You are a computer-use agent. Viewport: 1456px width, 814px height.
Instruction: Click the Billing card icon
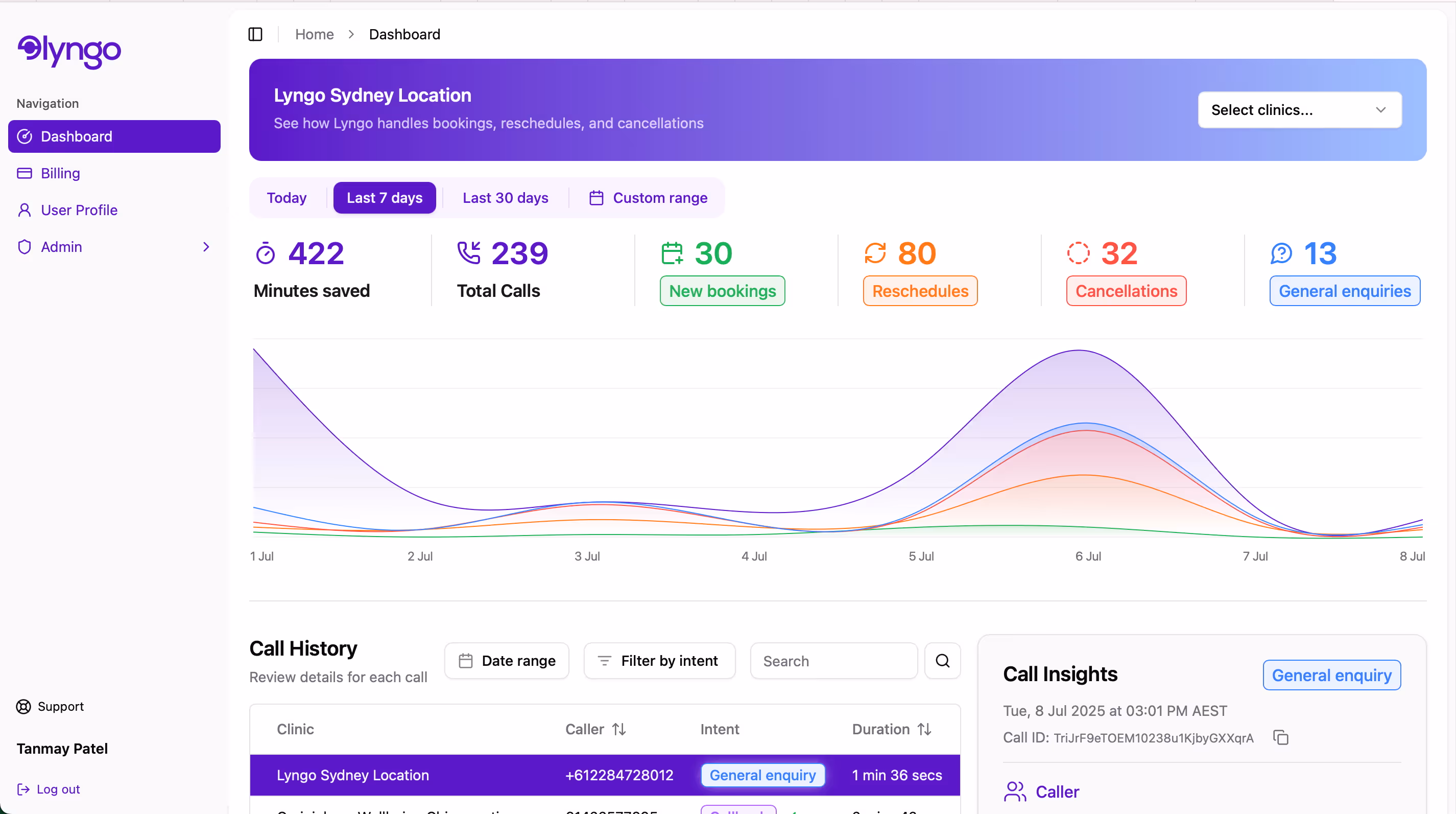point(25,173)
